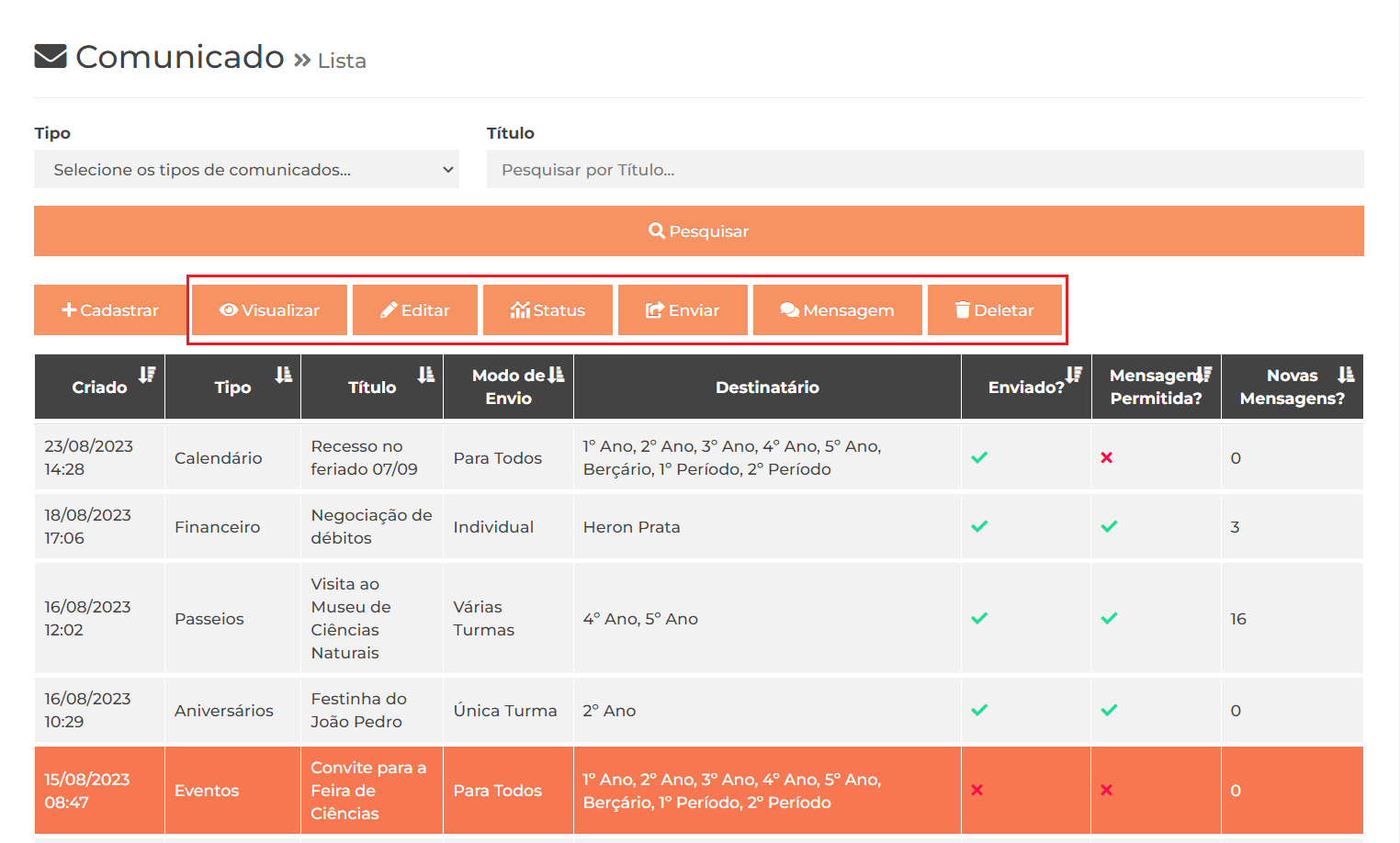Click the Enviar button

683,310
